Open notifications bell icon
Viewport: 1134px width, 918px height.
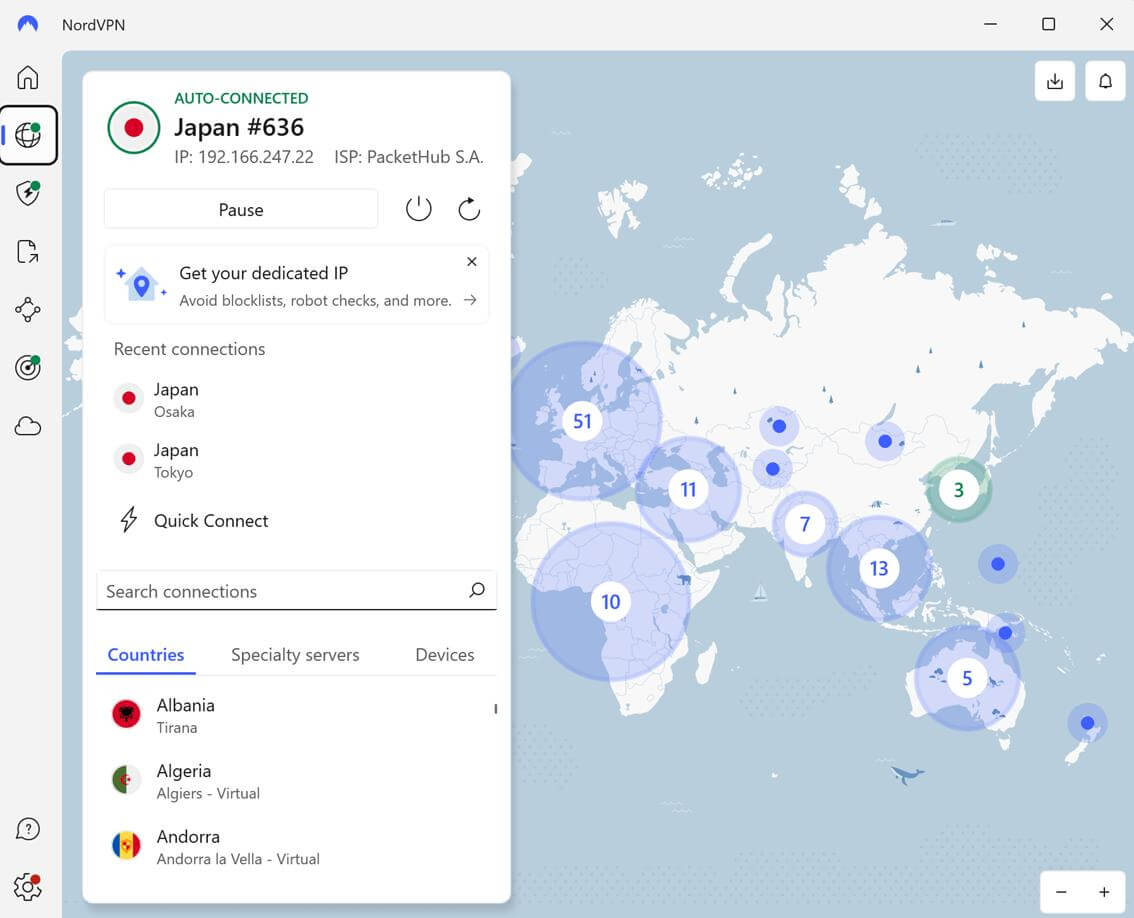point(1105,81)
